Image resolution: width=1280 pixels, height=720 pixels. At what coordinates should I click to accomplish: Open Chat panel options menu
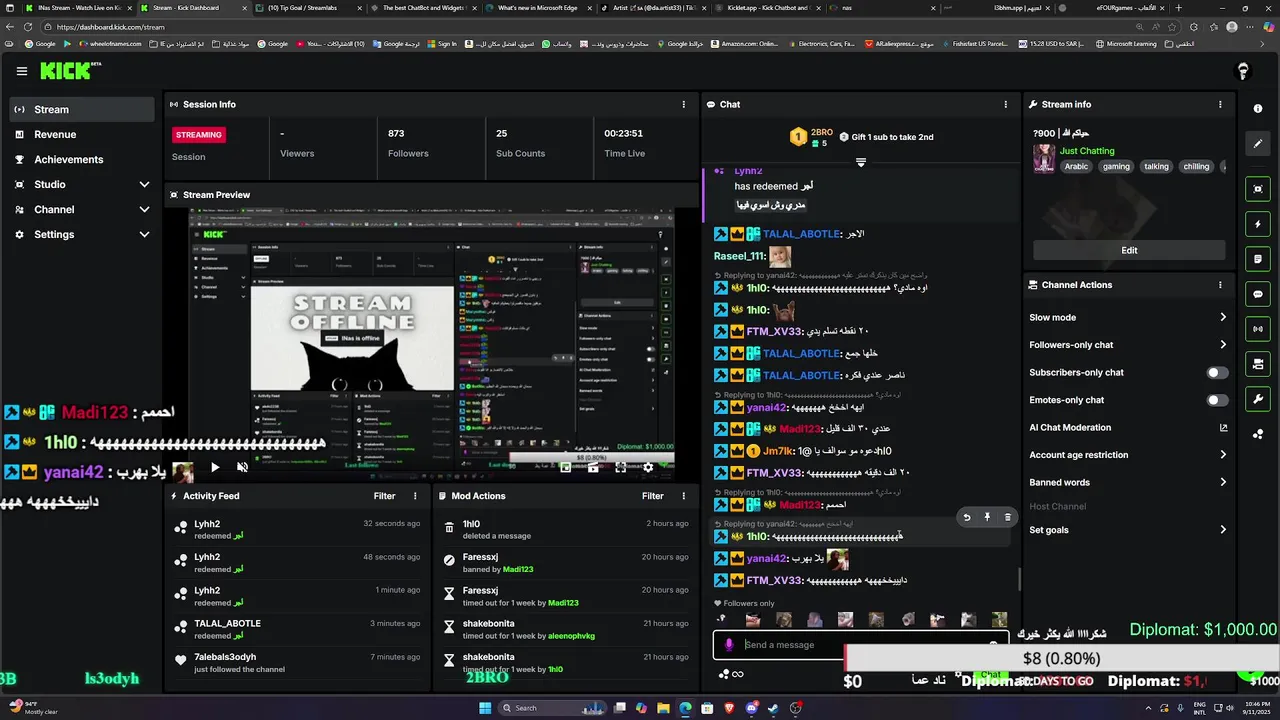point(1006,104)
